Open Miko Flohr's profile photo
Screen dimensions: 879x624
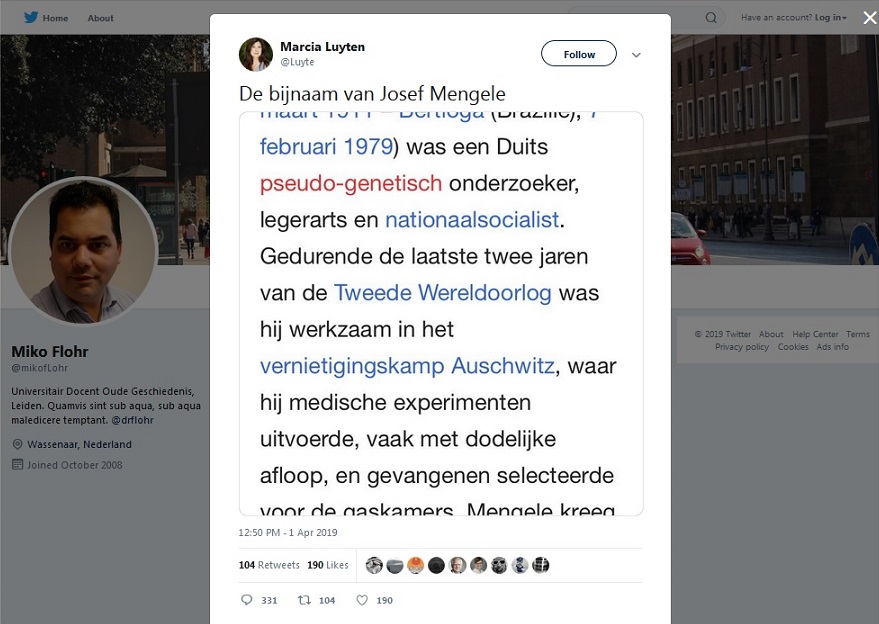[83, 251]
